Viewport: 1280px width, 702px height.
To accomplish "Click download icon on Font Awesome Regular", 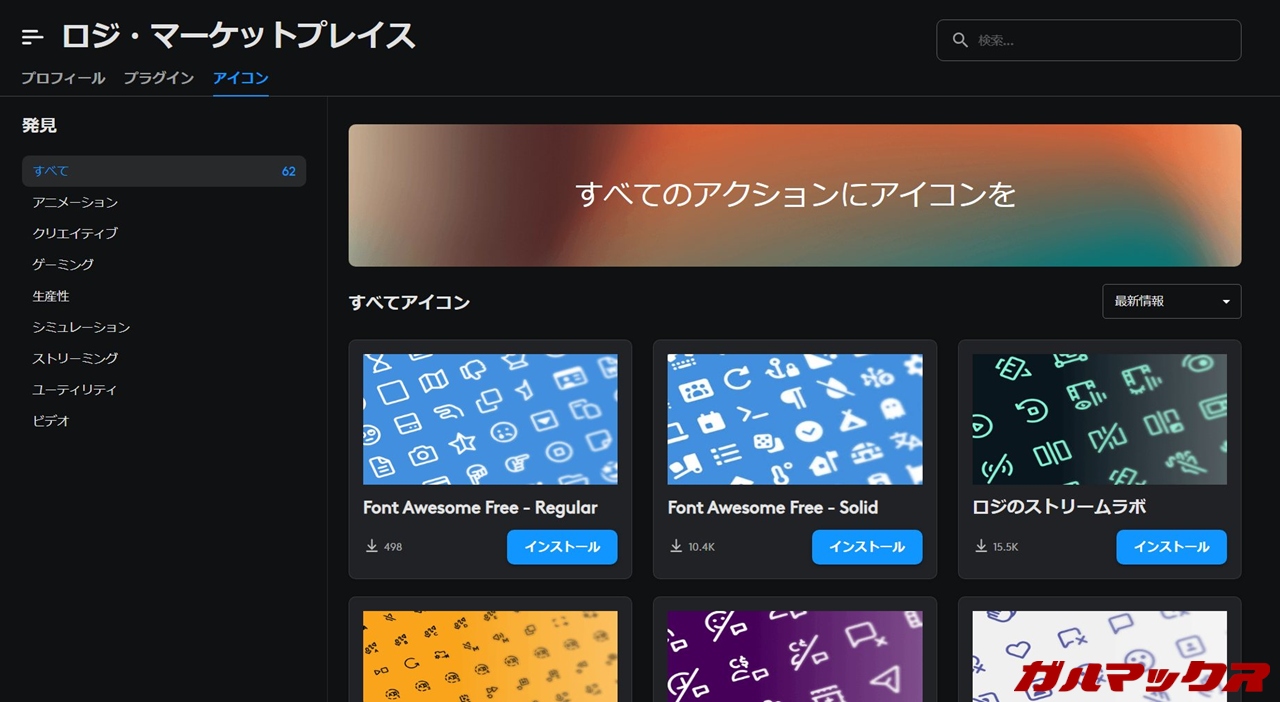I will 372,547.
